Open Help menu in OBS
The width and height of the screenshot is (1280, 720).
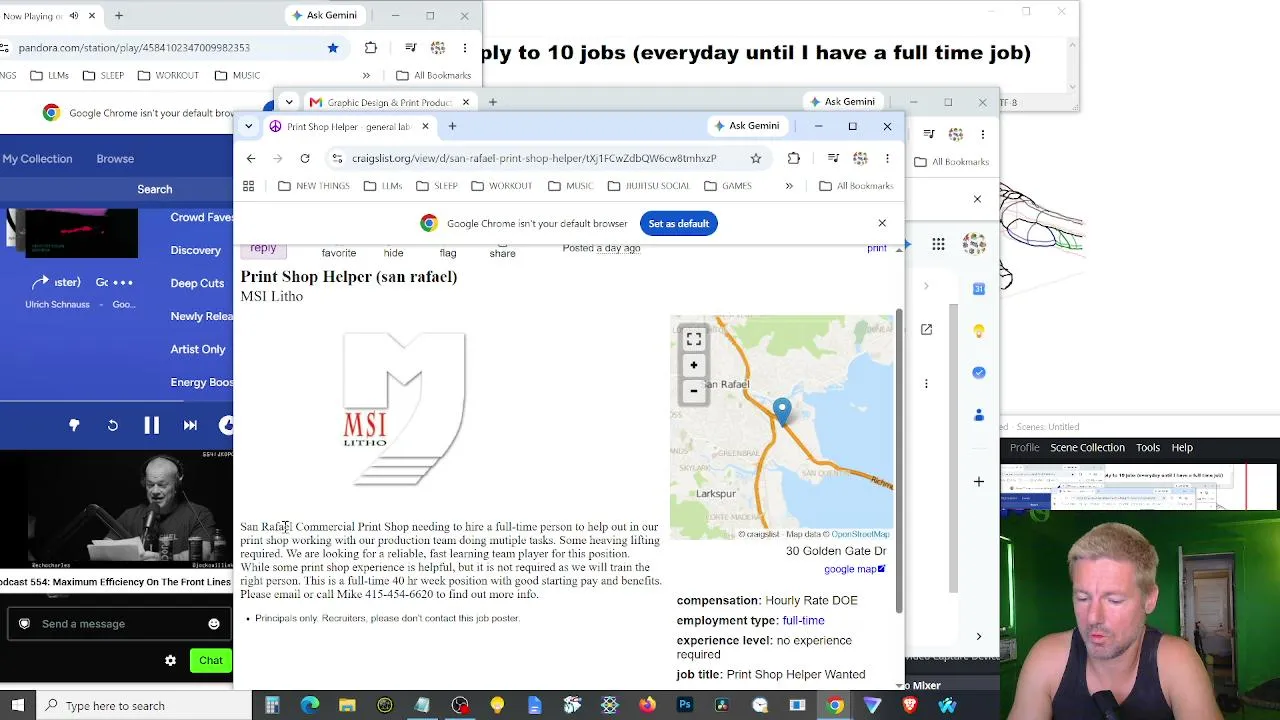point(1182,447)
